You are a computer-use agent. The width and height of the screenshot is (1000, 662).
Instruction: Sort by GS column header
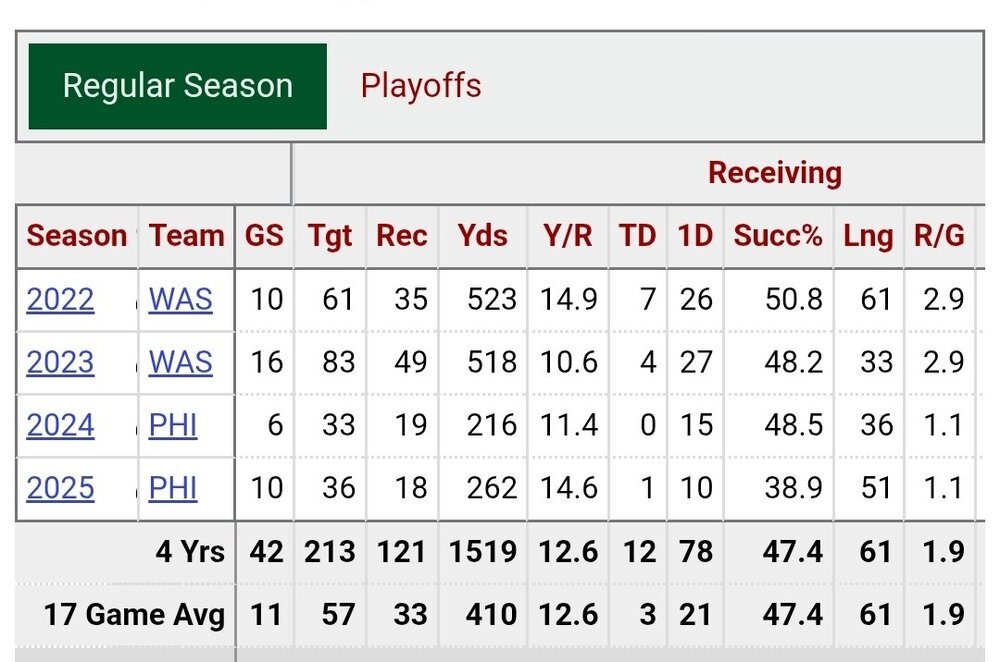(x=264, y=236)
